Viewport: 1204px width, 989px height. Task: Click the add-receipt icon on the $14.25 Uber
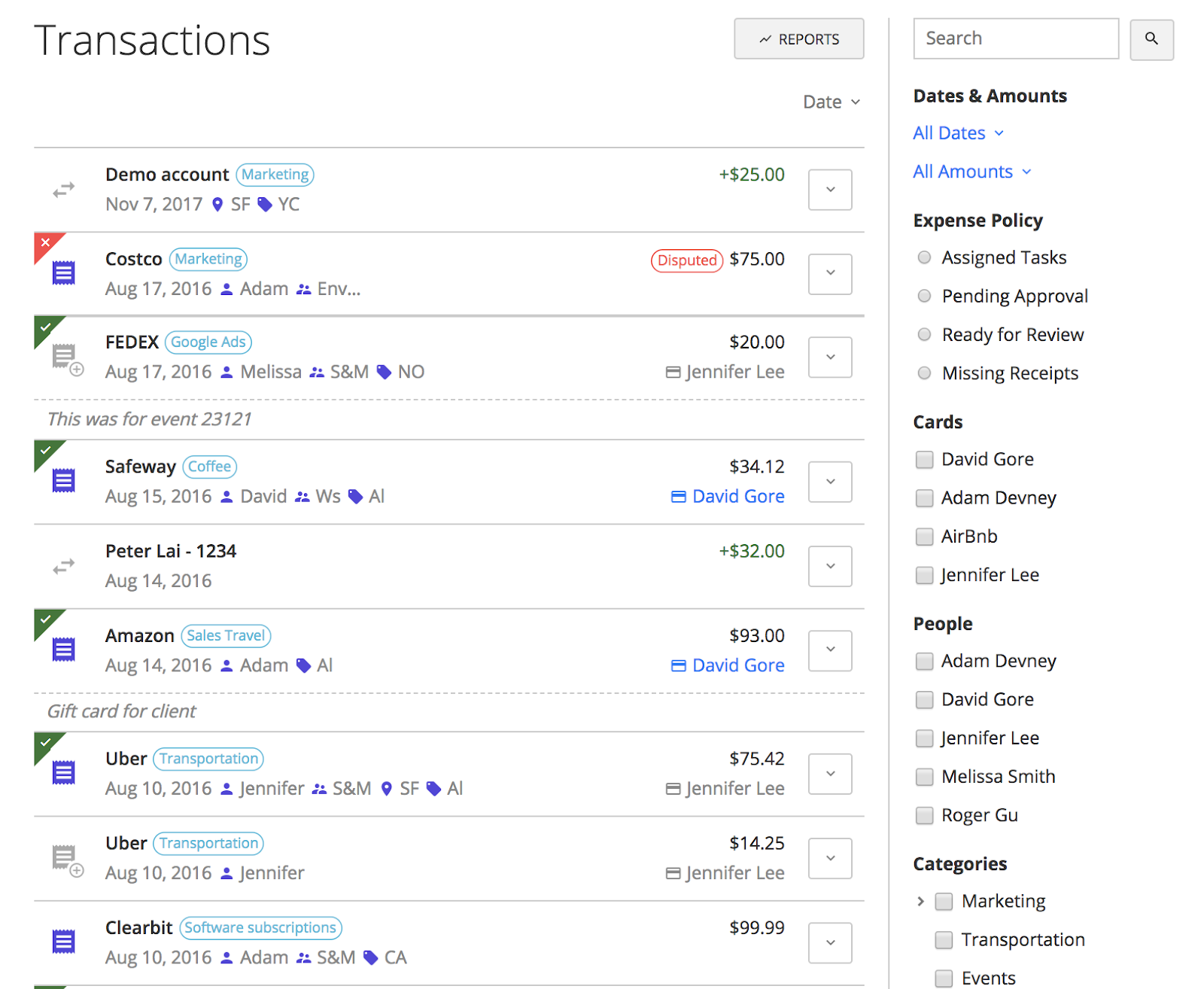(x=66, y=859)
